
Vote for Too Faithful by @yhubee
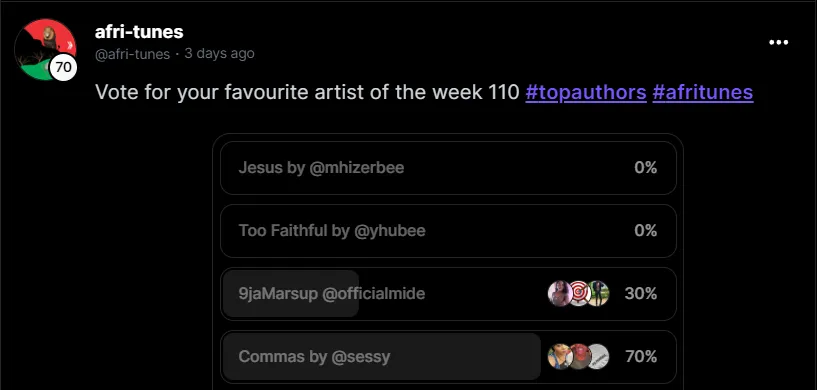coord(448,231)
